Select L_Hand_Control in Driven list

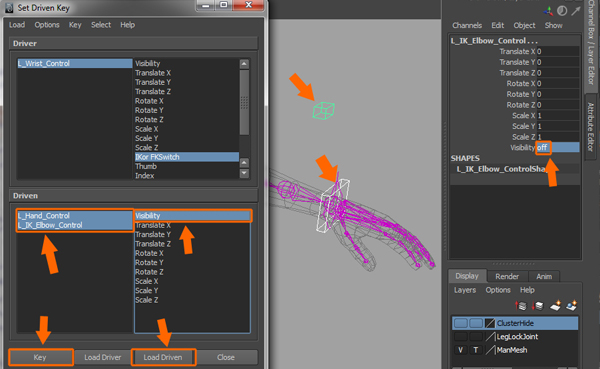[x=75, y=216]
